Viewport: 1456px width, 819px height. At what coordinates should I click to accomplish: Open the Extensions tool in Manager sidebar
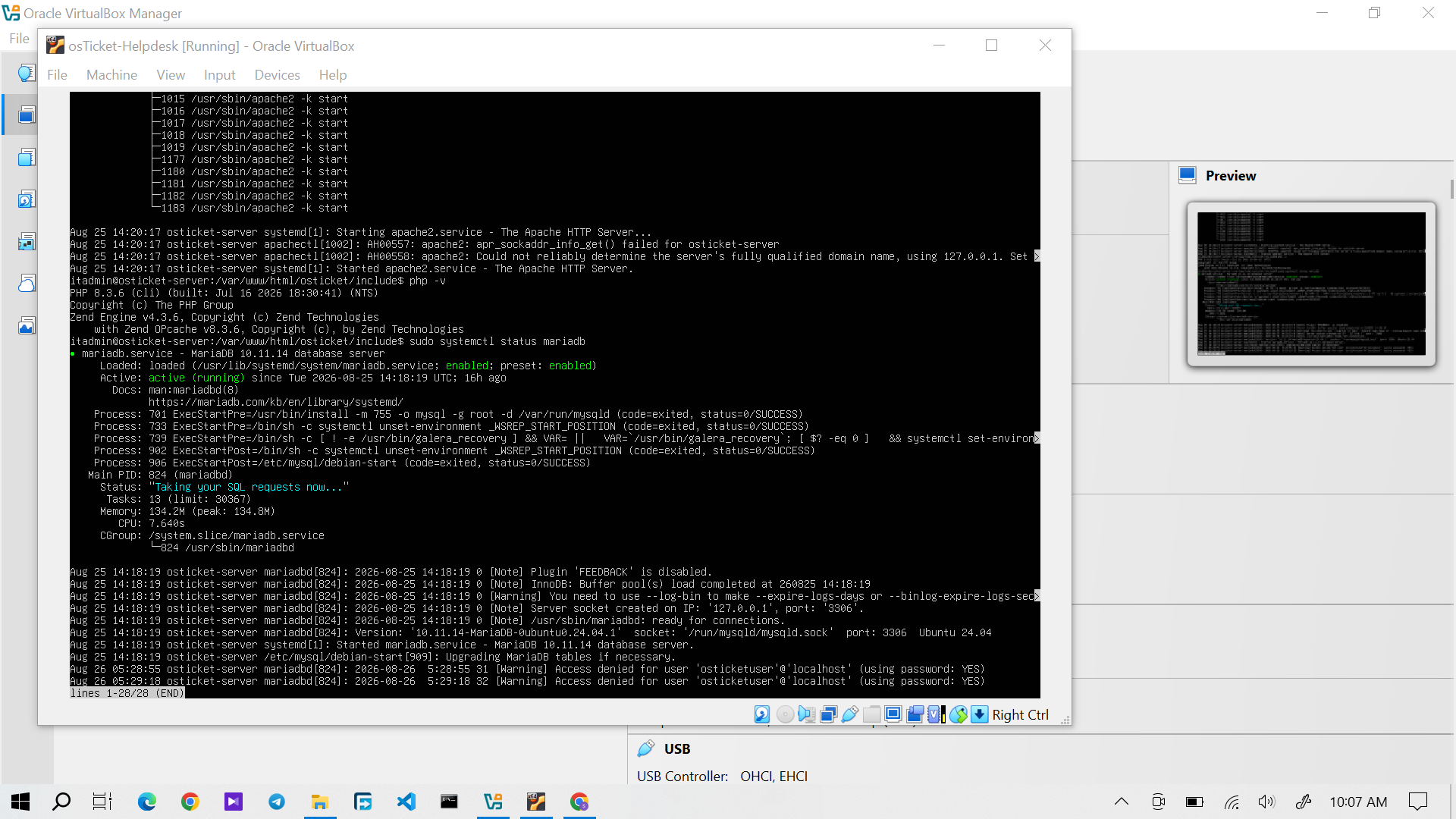click(x=27, y=158)
